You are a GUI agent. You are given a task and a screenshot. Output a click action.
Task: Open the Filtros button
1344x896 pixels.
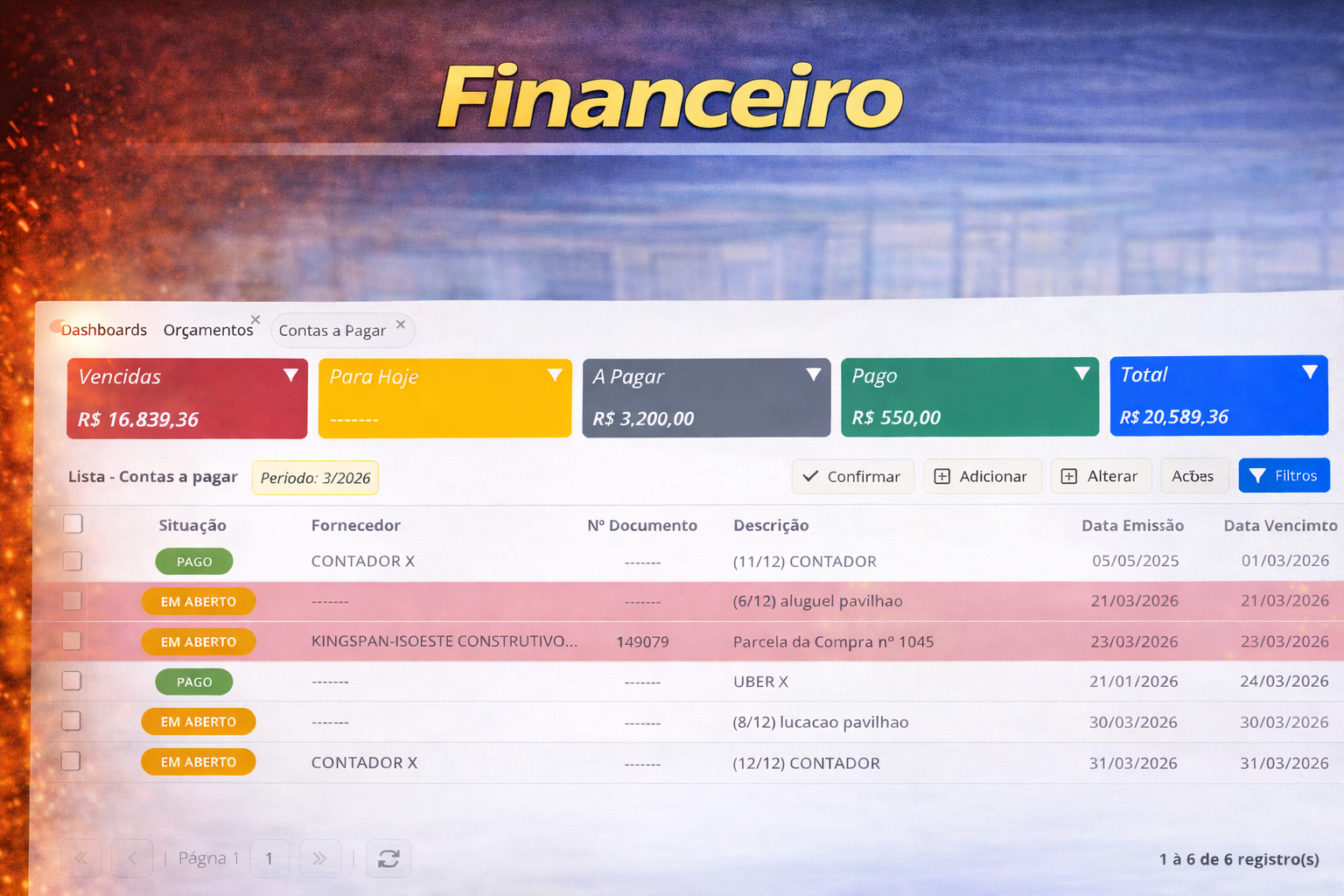[x=1284, y=475]
